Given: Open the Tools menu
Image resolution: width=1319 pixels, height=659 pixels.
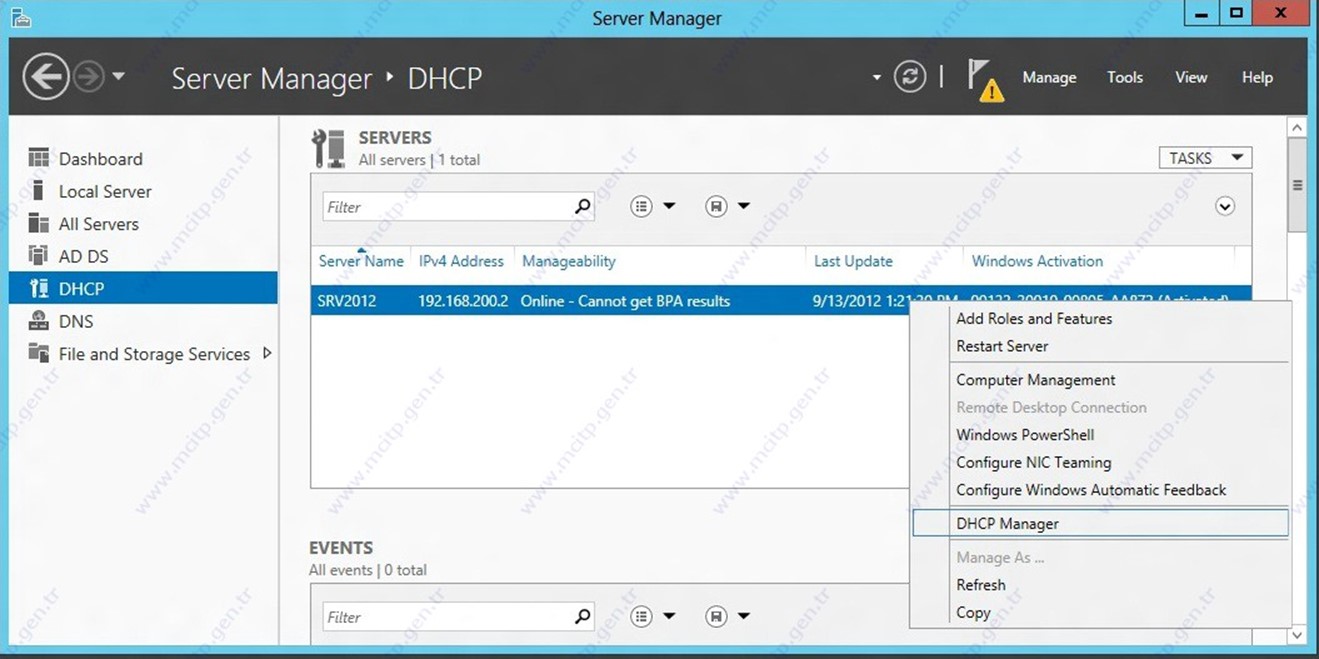Looking at the screenshot, I should [x=1125, y=77].
